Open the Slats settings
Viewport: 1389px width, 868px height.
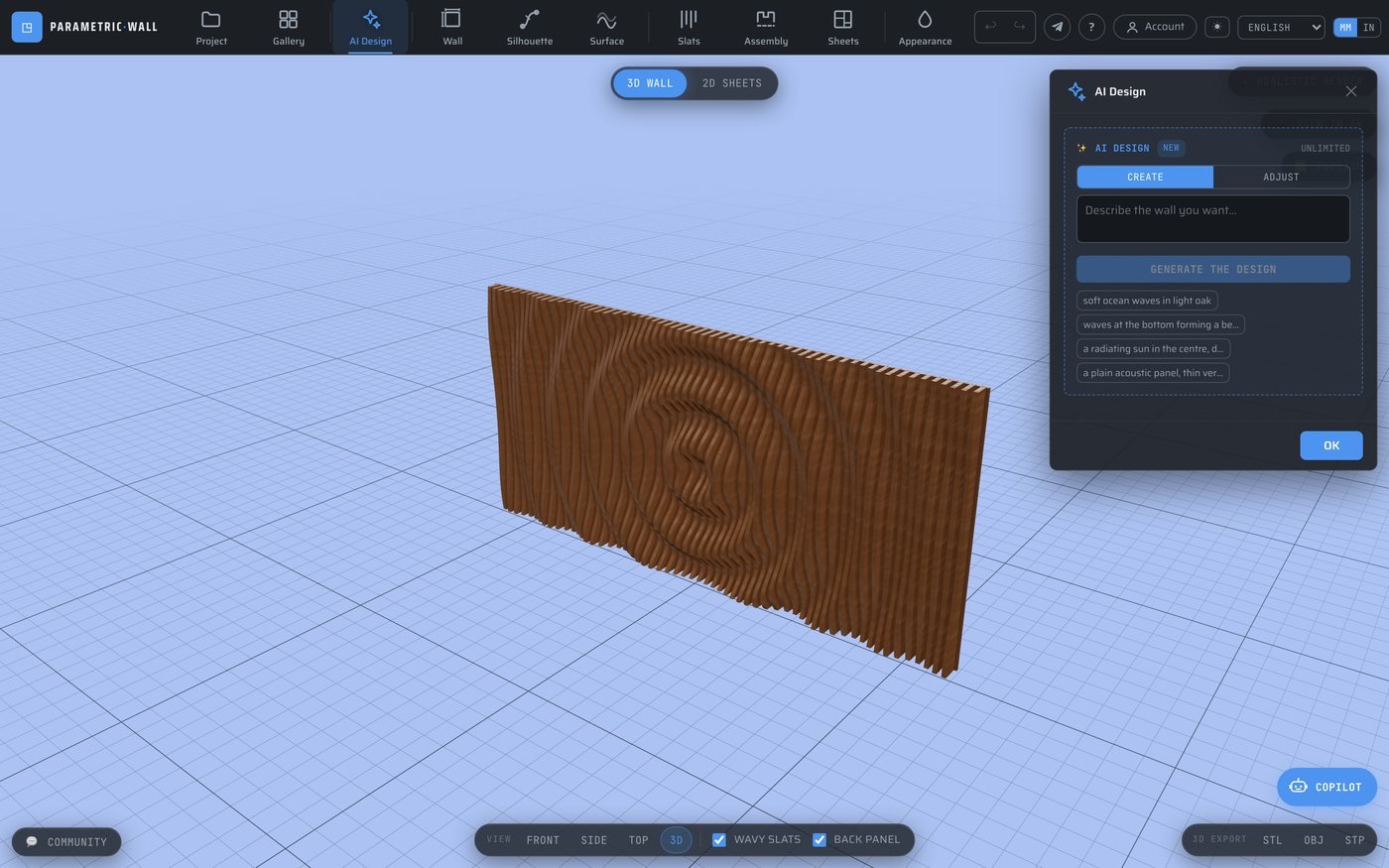(x=689, y=28)
